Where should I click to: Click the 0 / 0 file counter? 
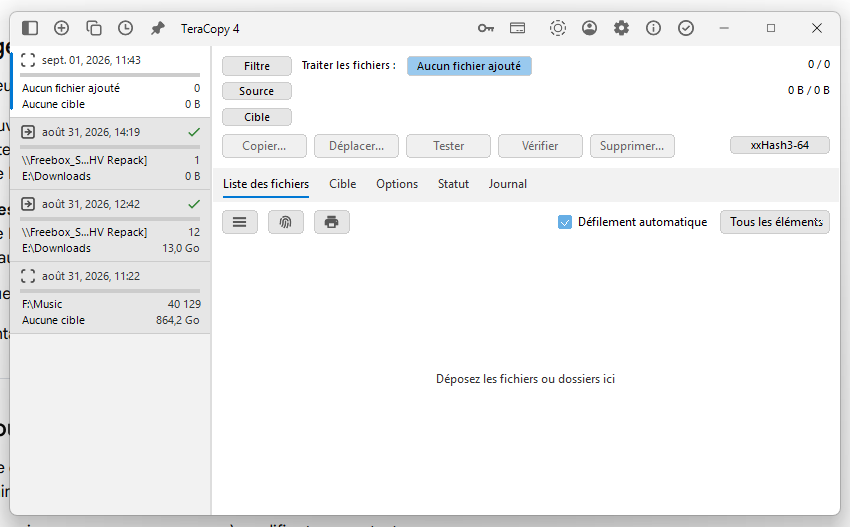coord(819,65)
